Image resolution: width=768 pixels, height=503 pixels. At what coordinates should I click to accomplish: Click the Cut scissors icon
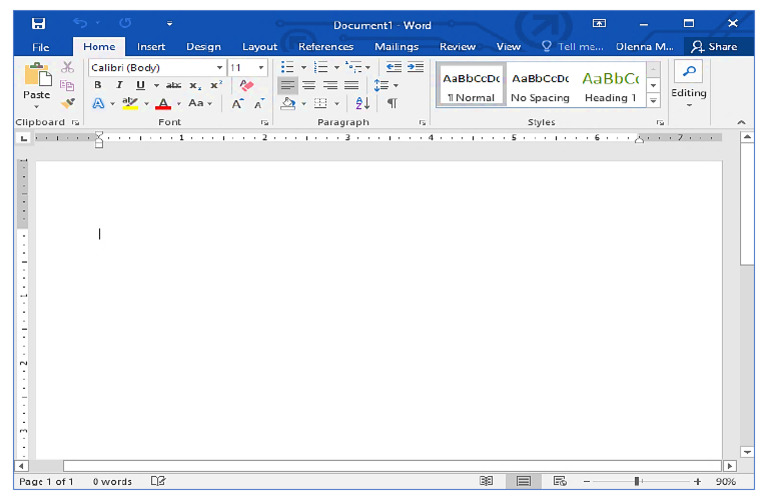coord(68,67)
